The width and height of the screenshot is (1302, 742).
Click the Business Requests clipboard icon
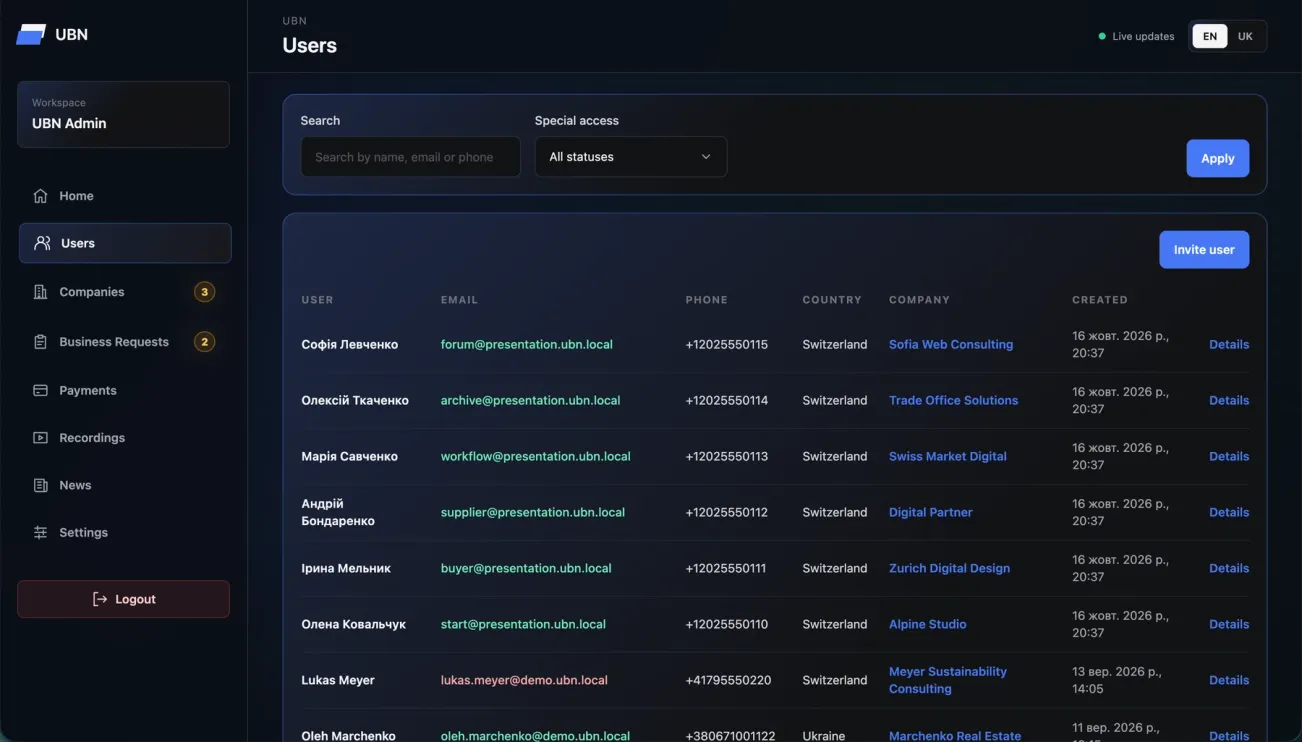[x=40, y=342]
